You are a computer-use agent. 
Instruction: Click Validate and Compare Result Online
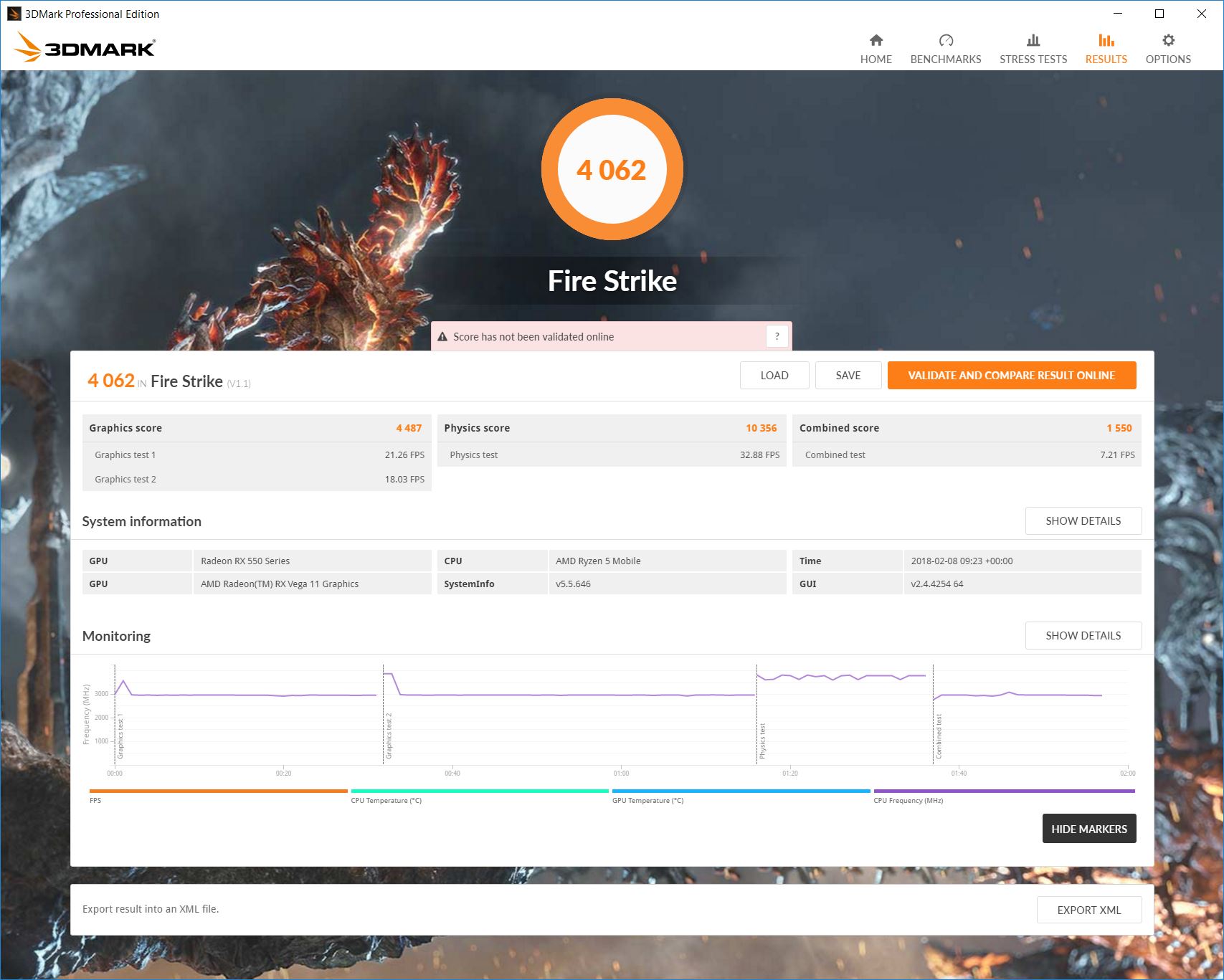[x=1011, y=376]
